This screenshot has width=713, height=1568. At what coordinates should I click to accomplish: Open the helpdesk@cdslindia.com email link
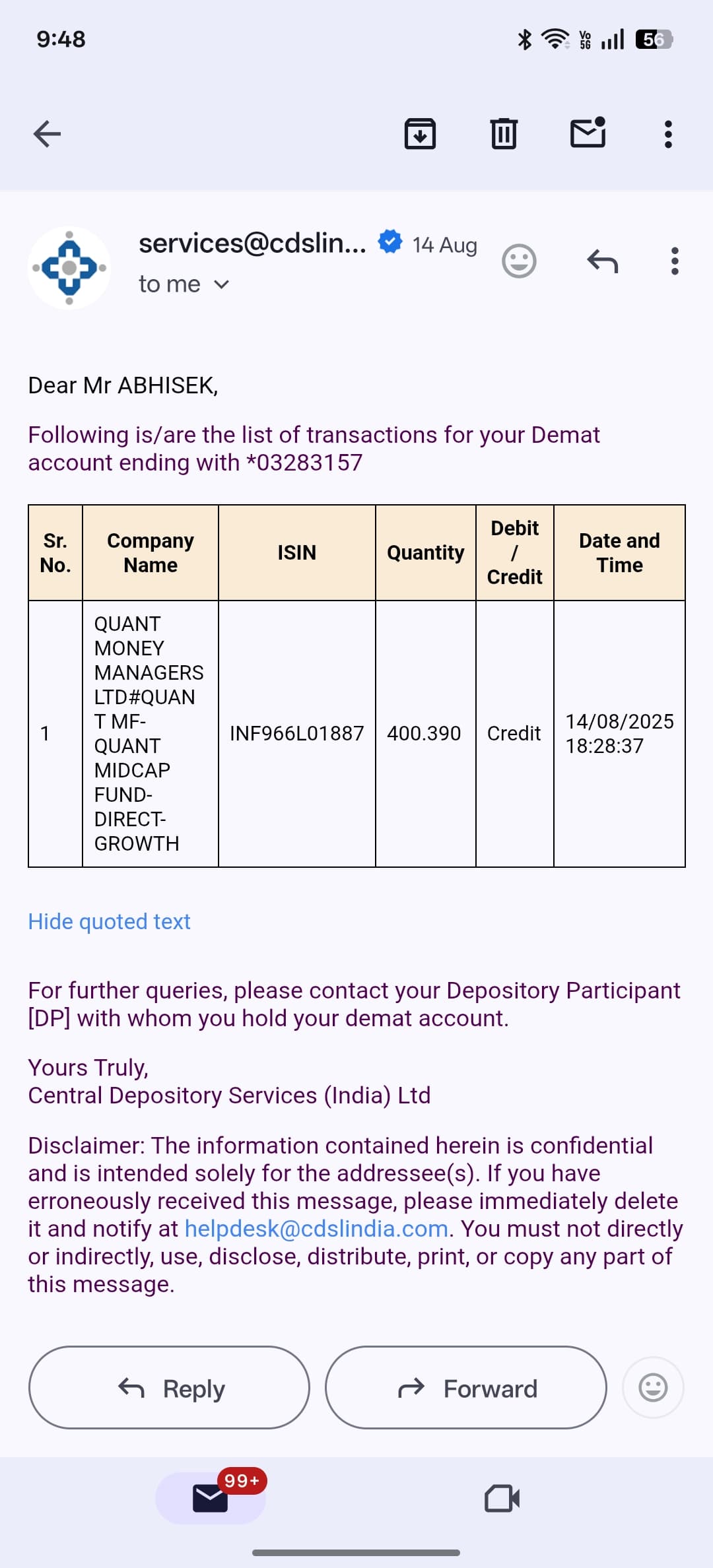tap(316, 1229)
